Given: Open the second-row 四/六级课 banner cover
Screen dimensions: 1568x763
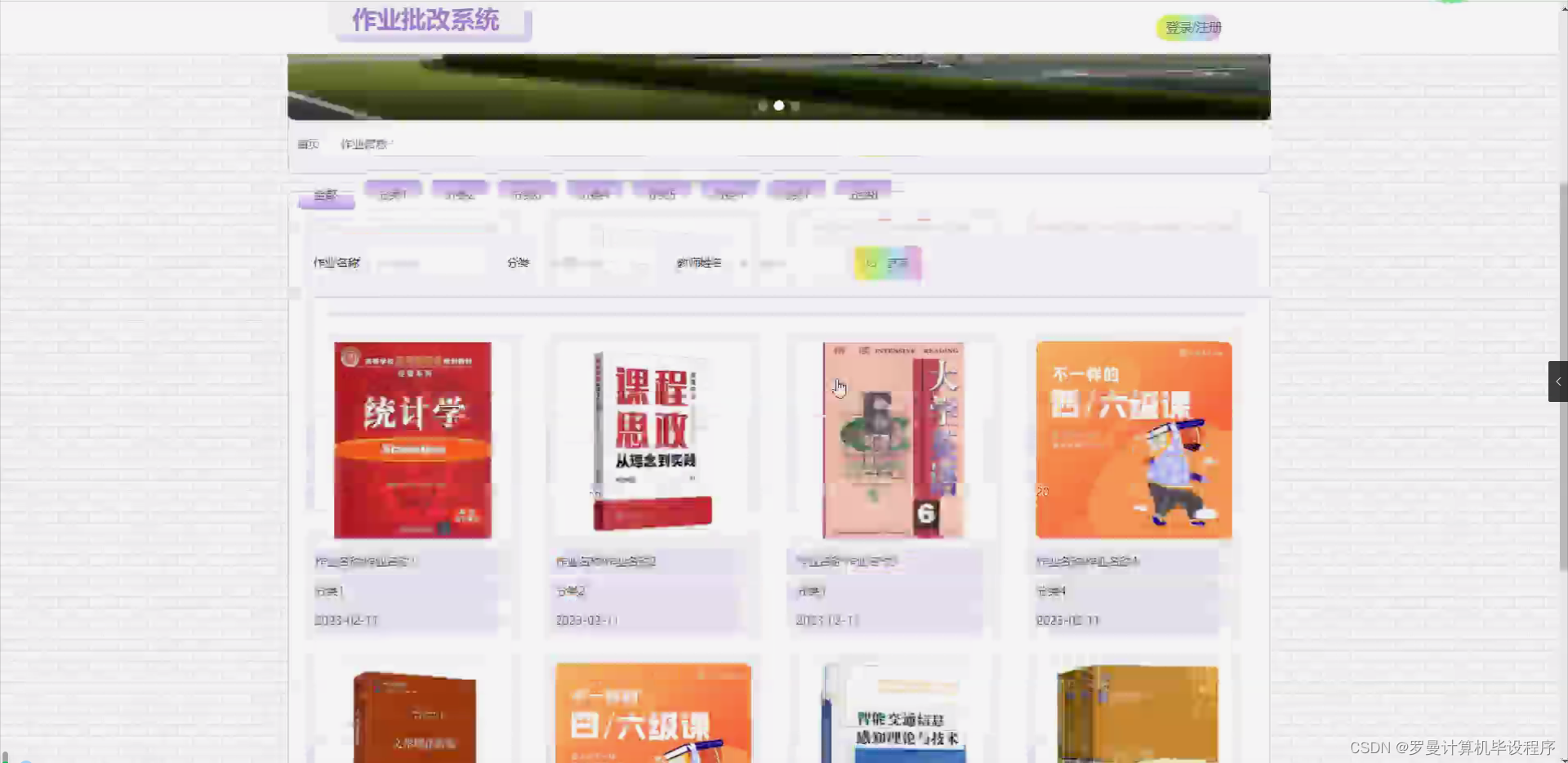Looking at the screenshot, I should coord(653,712).
